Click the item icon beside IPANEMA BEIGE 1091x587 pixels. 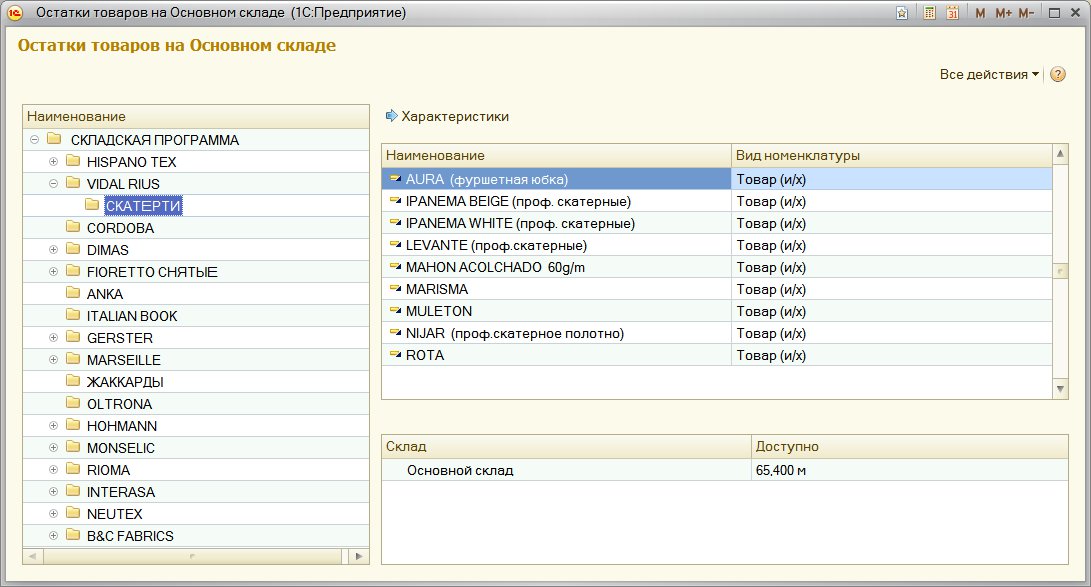point(395,201)
